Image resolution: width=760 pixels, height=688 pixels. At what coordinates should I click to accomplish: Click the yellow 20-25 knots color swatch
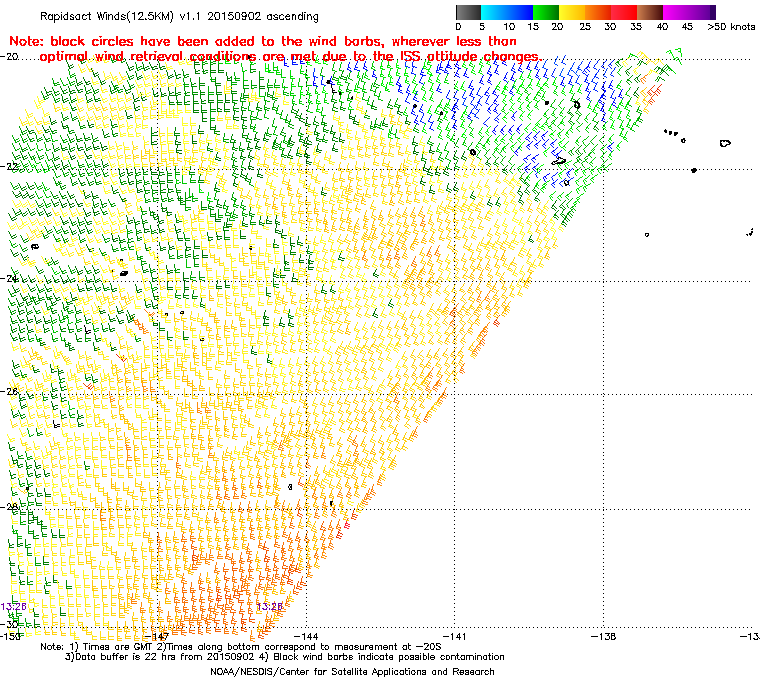pos(572,12)
